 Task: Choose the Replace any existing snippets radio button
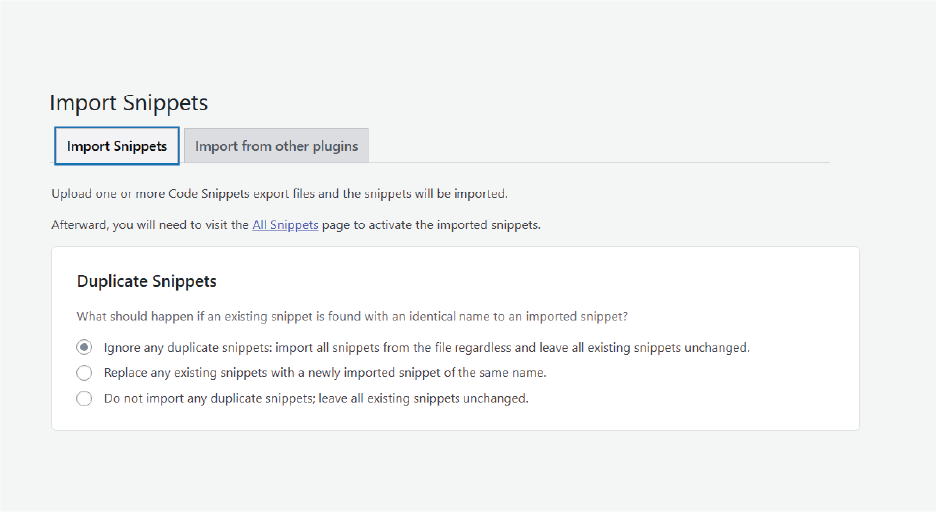click(84, 373)
